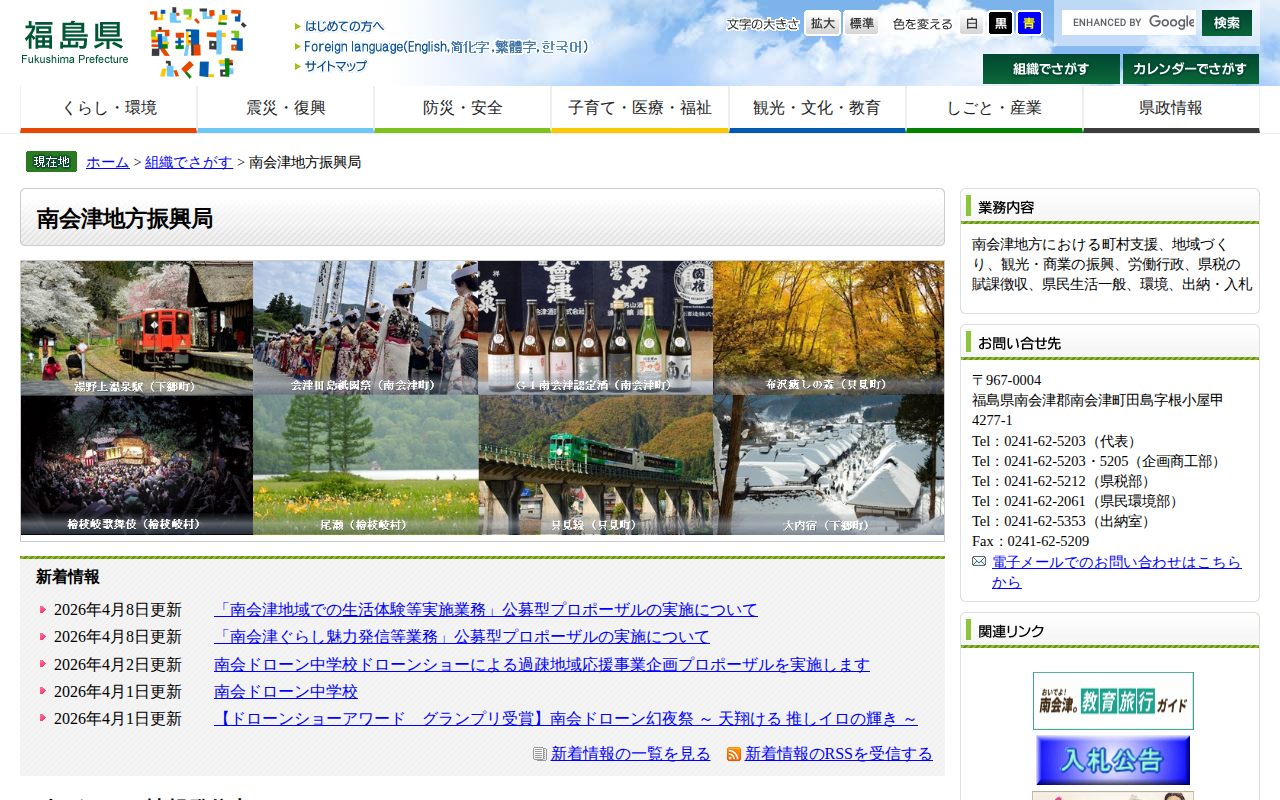
Task: Click 大内宿 snowy village photo
Action: coord(828,465)
